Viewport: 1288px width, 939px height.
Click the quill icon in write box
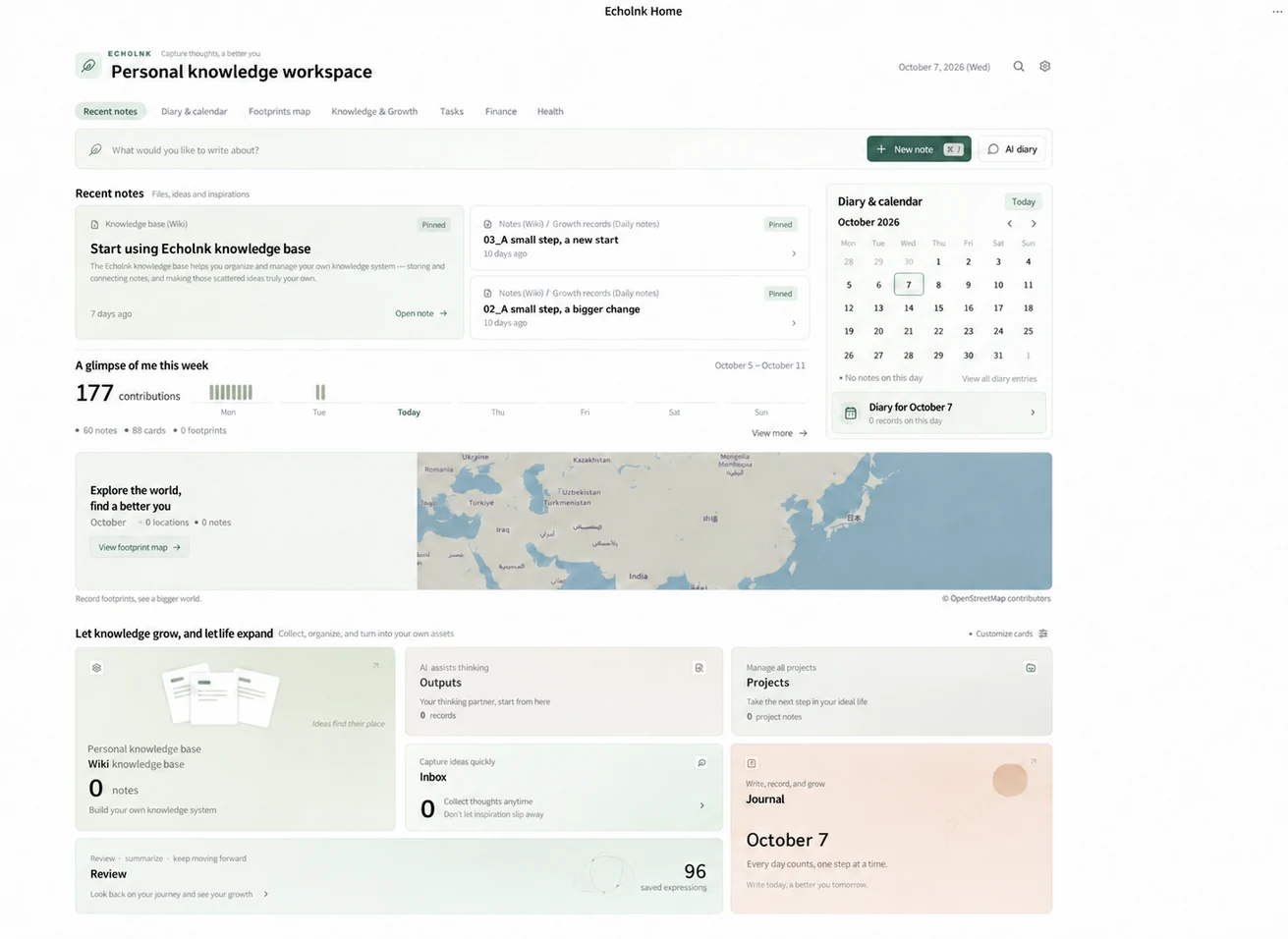[95, 150]
